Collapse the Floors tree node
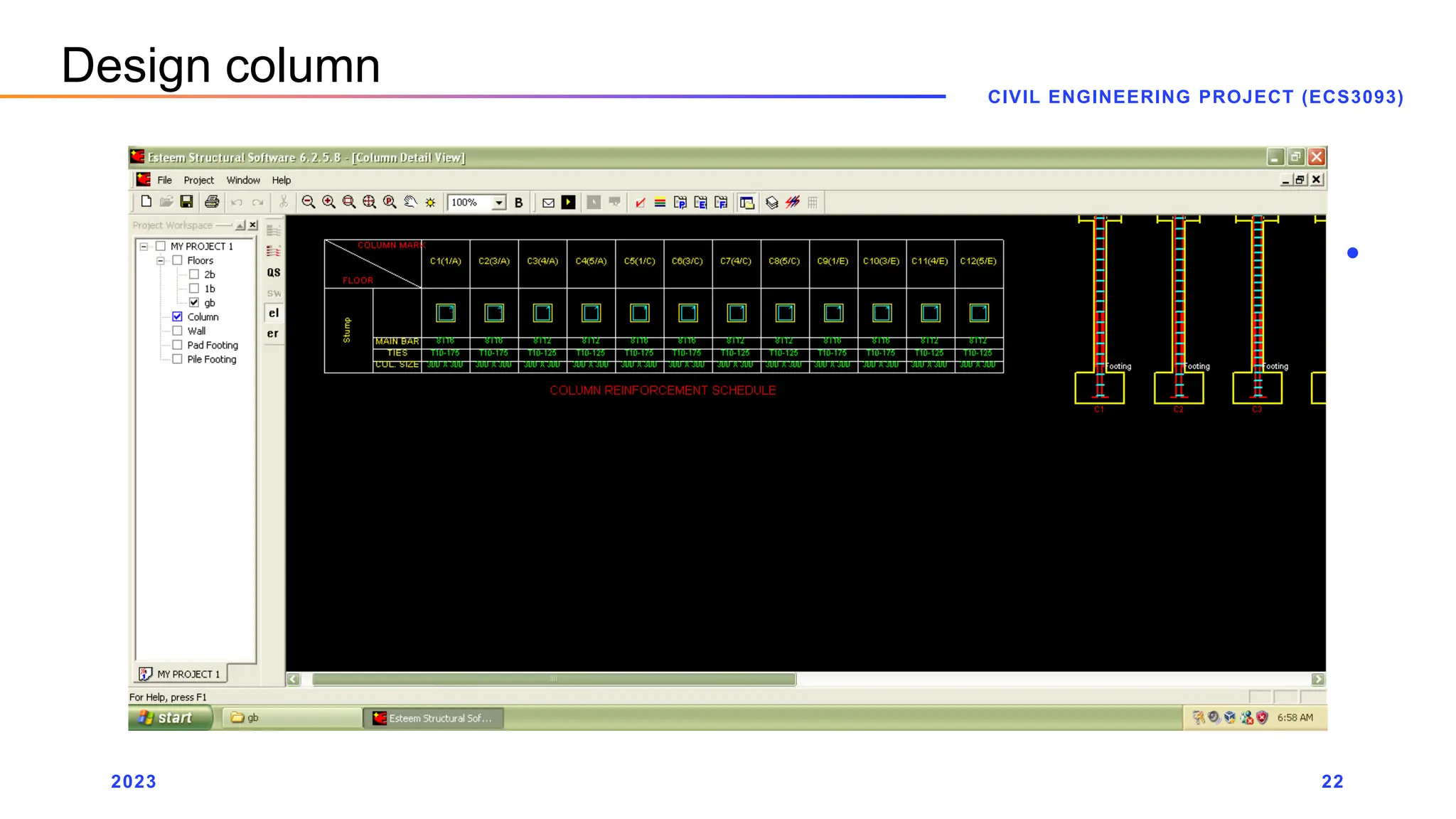The width and height of the screenshot is (1456, 819). tap(161, 260)
